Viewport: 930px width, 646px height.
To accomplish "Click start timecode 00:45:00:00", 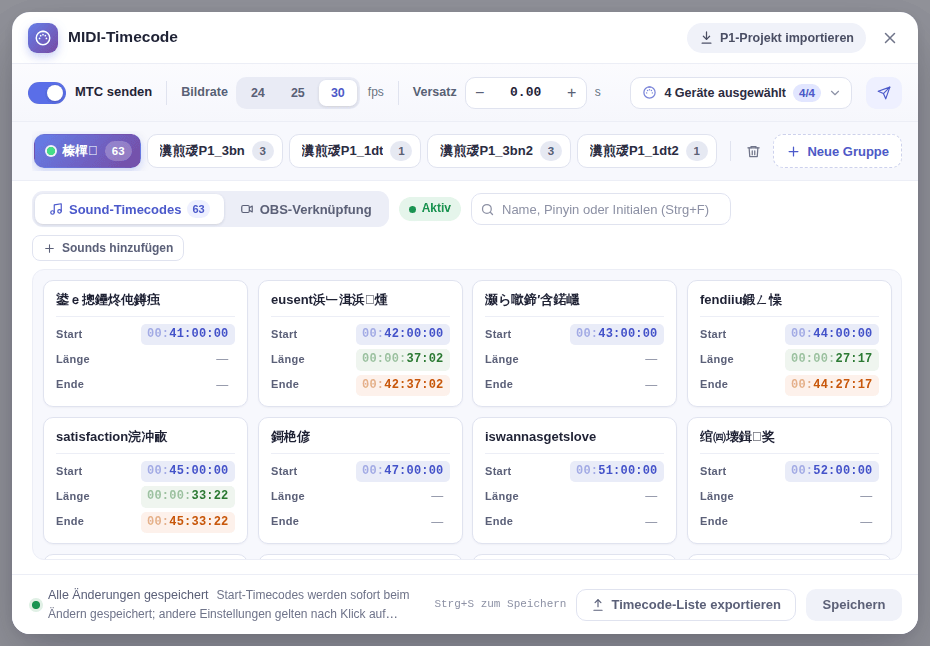I will [187, 470].
